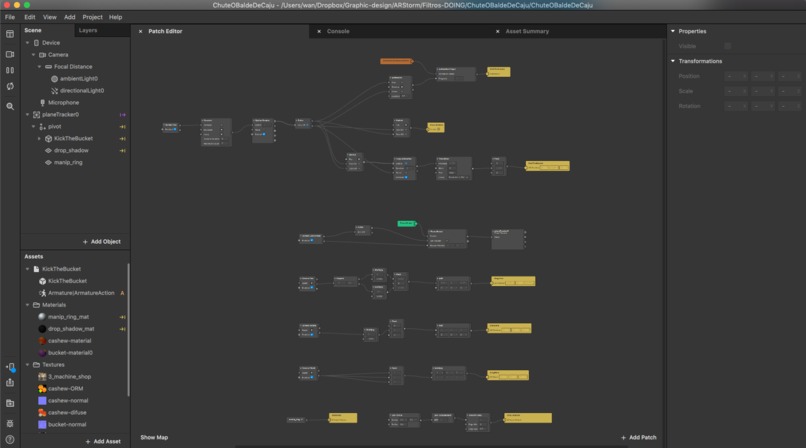Select the Microphone object in Scene

[63, 103]
